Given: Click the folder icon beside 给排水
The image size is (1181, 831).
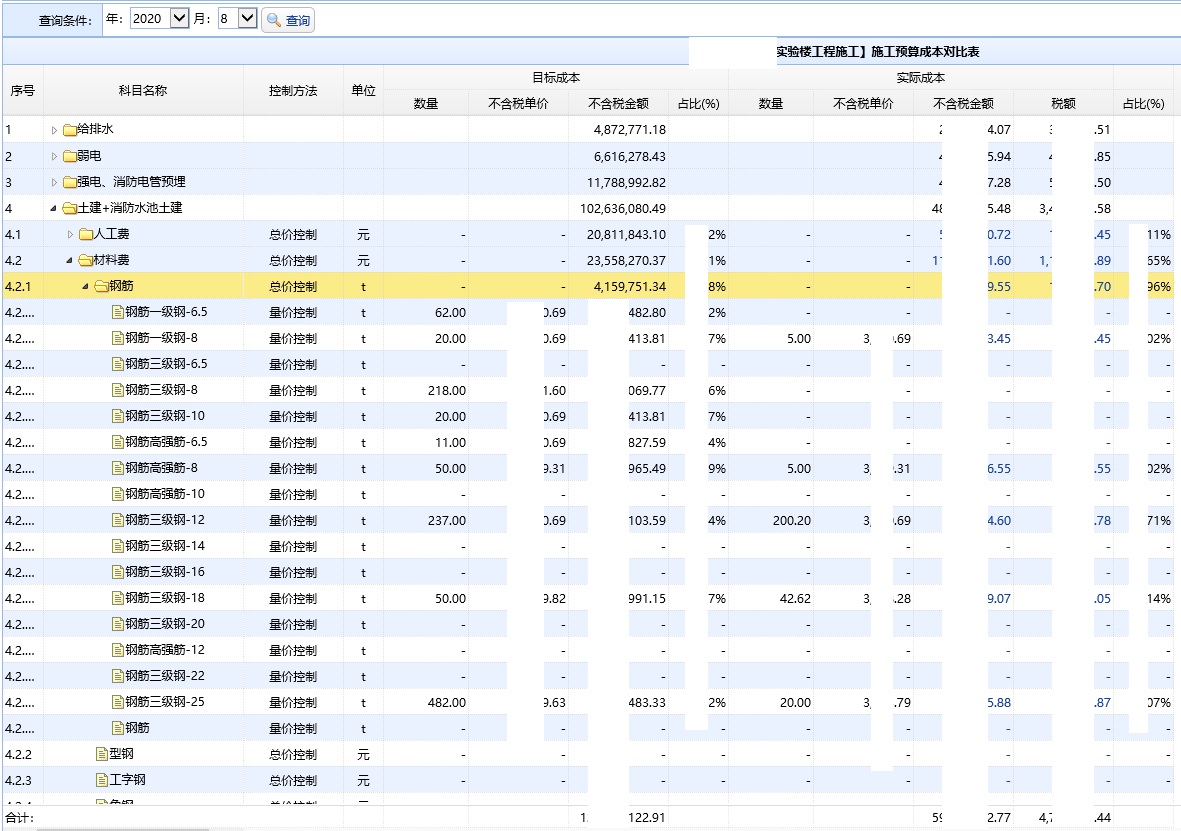Looking at the screenshot, I should pyautogui.click(x=69, y=130).
